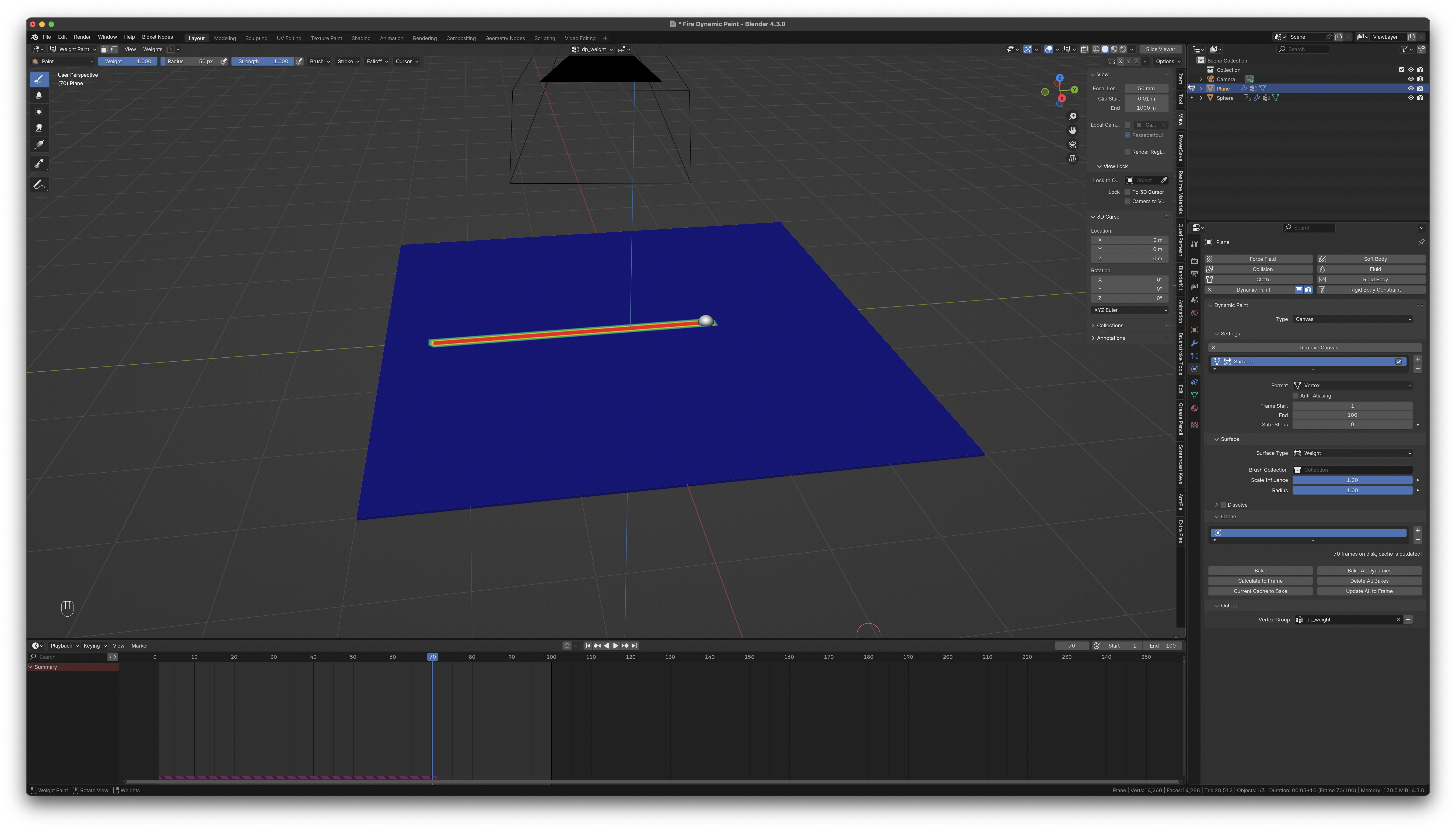Enable the Anti-Aliasing checkbox
This screenshot has width=1456, height=830.
click(x=1295, y=396)
